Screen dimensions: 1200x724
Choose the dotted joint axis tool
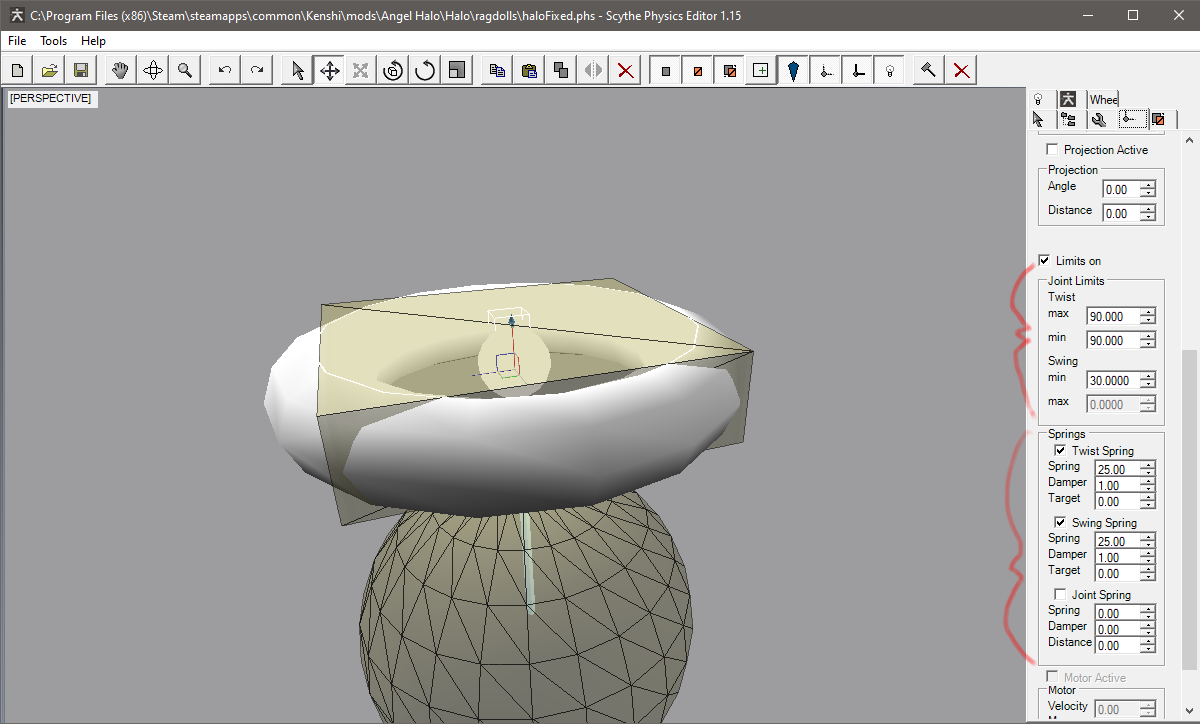point(825,70)
